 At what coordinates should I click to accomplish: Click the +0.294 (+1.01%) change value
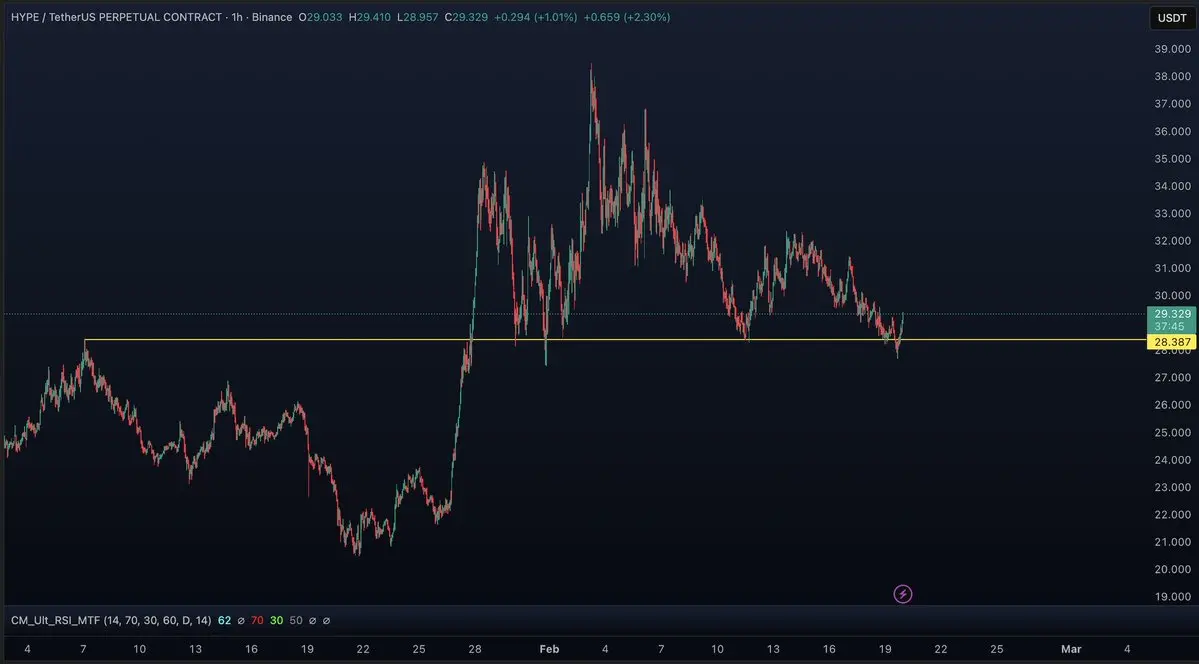point(535,17)
